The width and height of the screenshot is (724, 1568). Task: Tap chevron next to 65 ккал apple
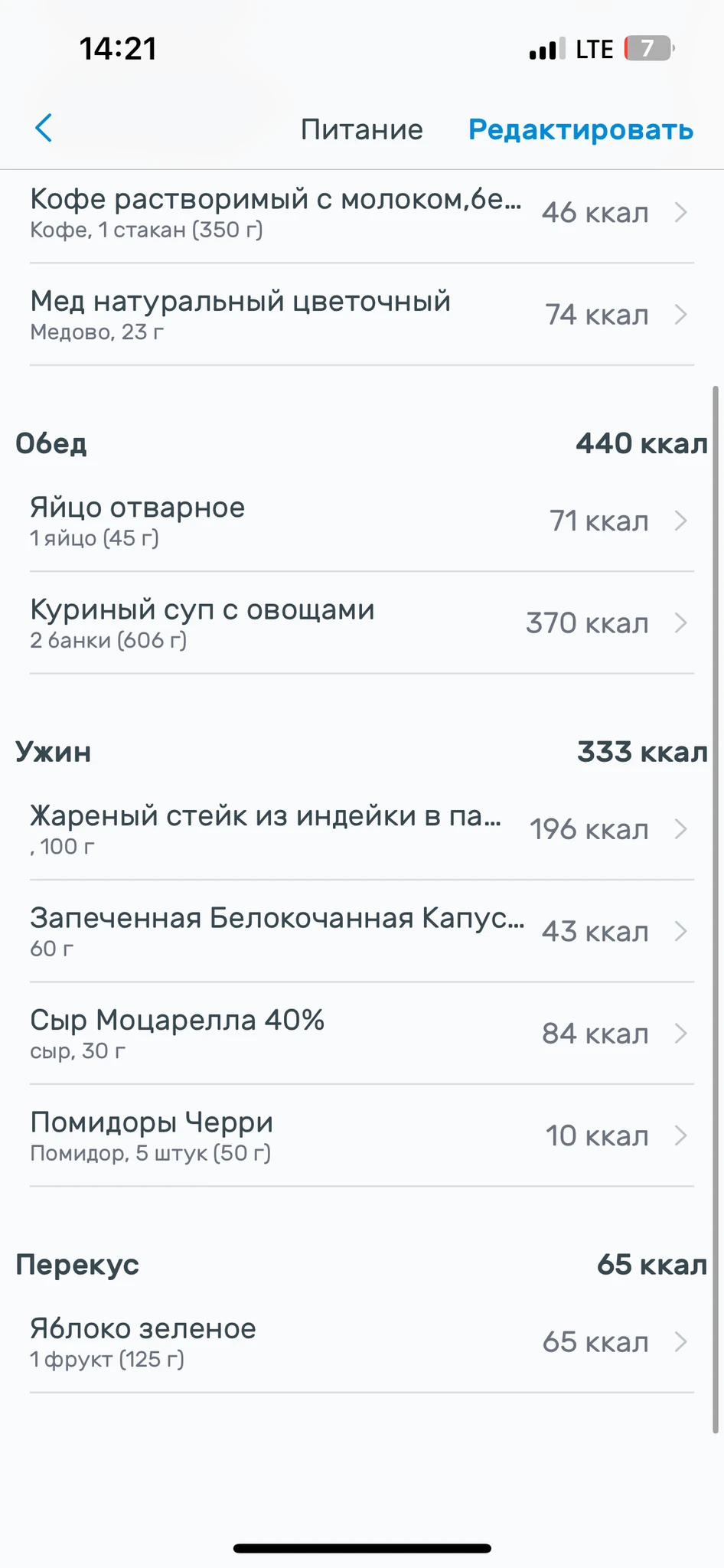coord(680,1341)
